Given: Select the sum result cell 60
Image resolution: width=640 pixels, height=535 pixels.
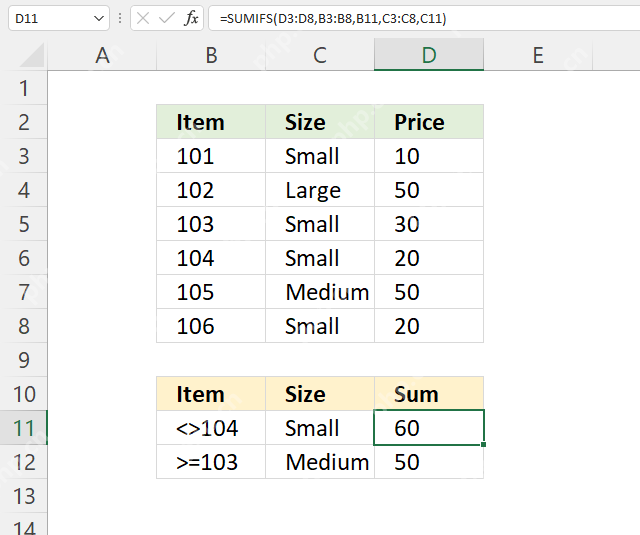Looking at the screenshot, I should click(x=429, y=428).
